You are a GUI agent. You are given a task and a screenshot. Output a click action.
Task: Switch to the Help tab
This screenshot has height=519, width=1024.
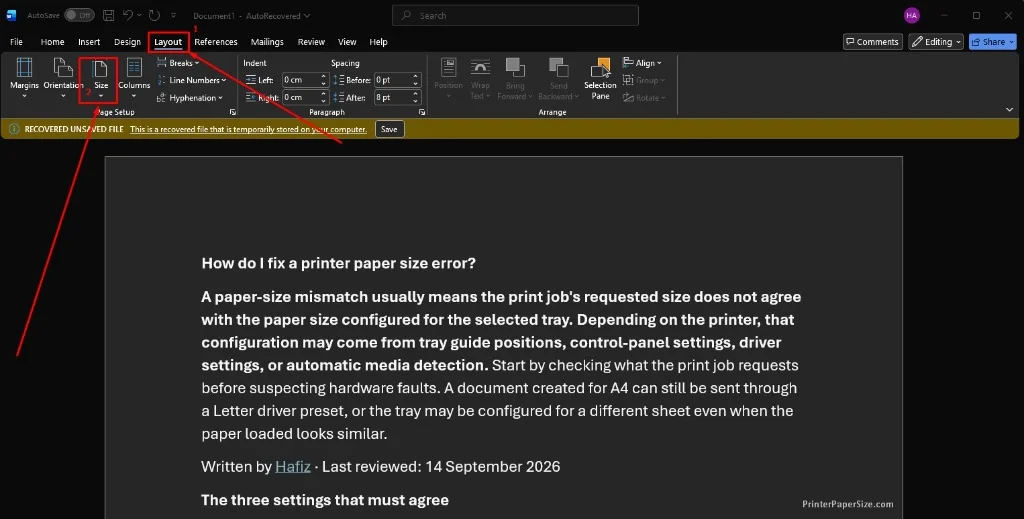click(378, 42)
